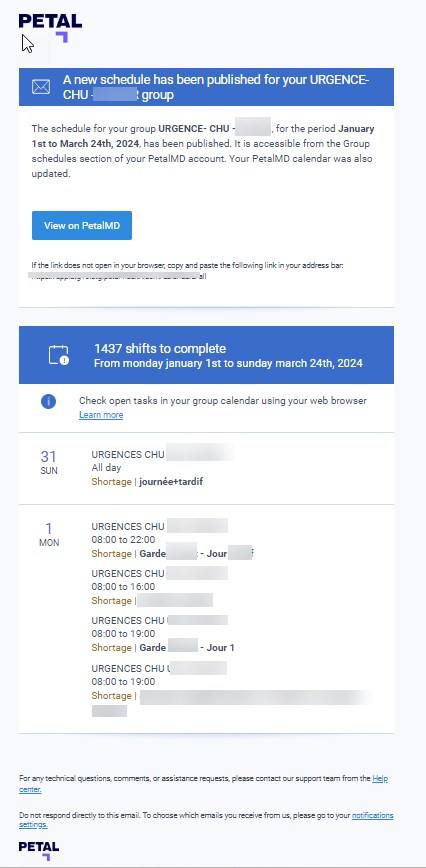Viewport: 426px width, 868px height.
Task: Click the journée+tardif shortage entry
Action: (x=147, y=482)
